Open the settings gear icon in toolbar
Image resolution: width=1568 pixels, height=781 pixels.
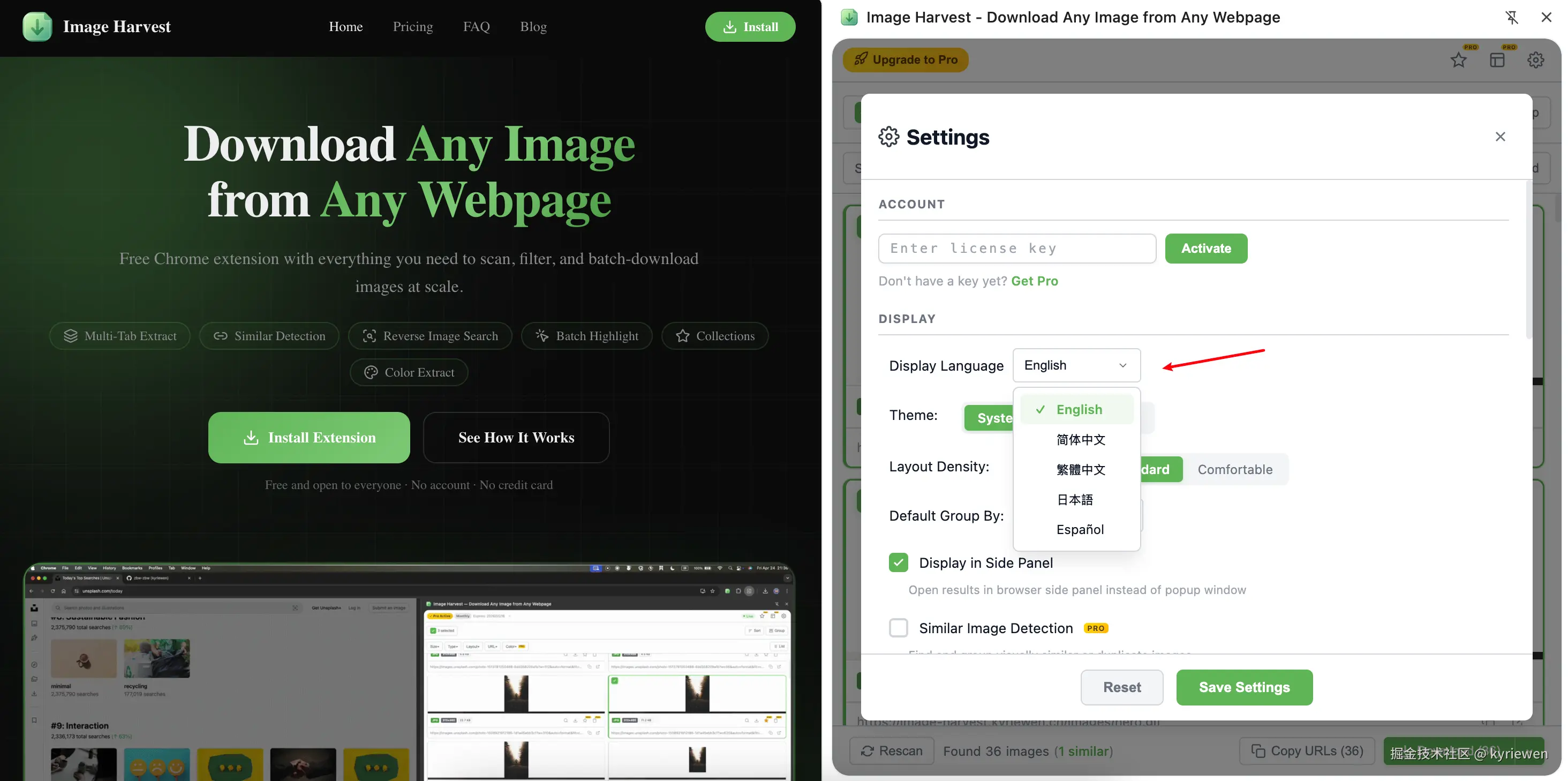1536,59
